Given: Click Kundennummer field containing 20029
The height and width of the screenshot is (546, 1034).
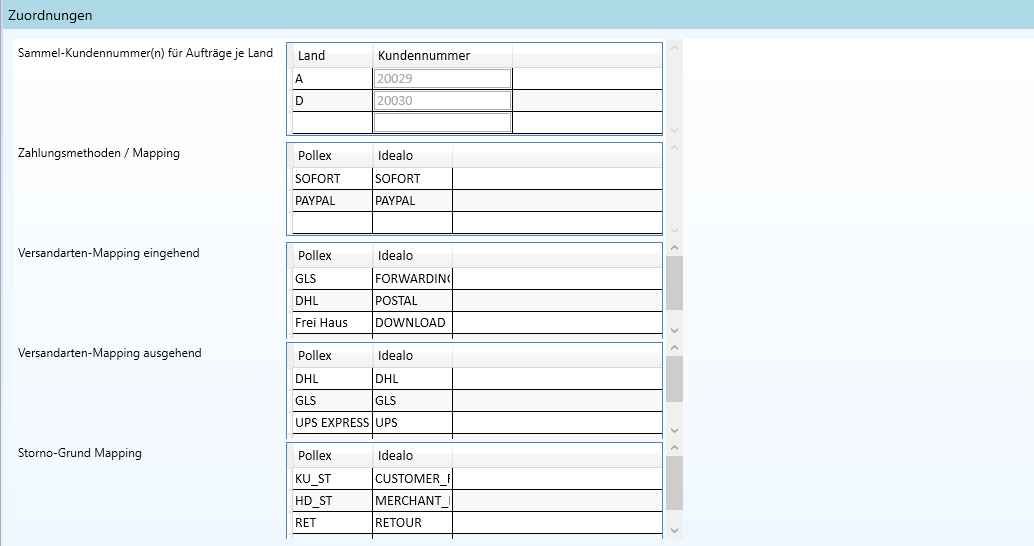Looking at the screenshot, I should [x=442, y=79].
